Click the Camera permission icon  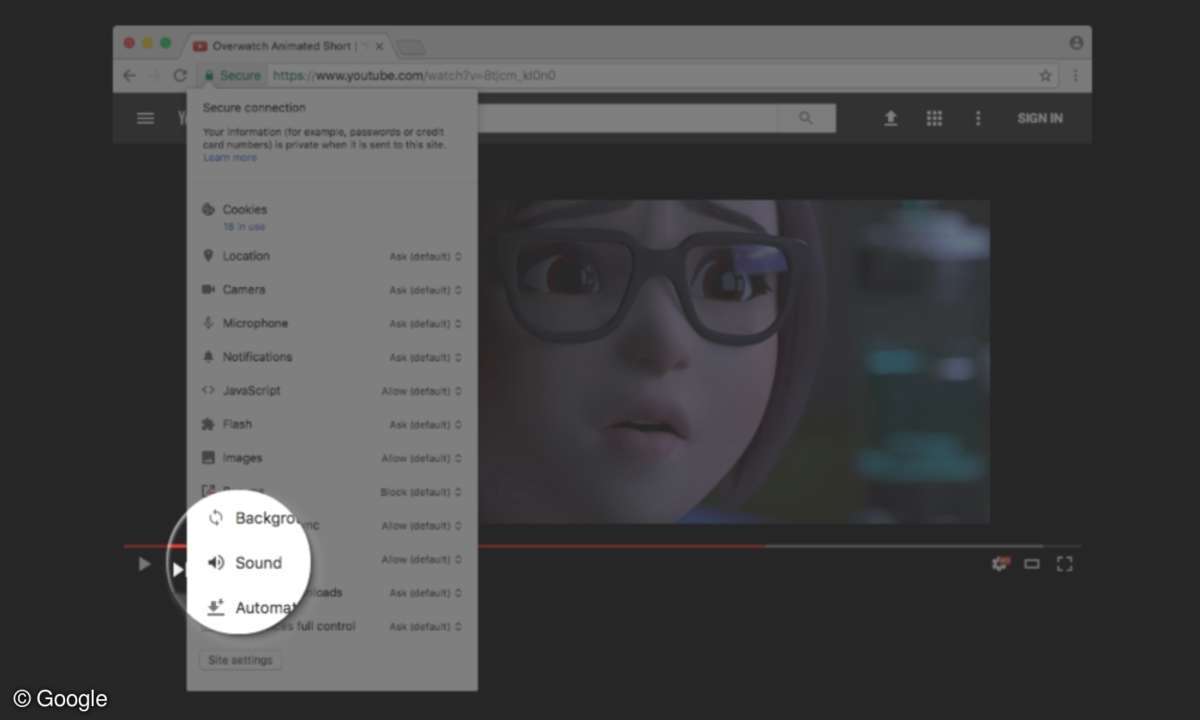pos(208,289)
